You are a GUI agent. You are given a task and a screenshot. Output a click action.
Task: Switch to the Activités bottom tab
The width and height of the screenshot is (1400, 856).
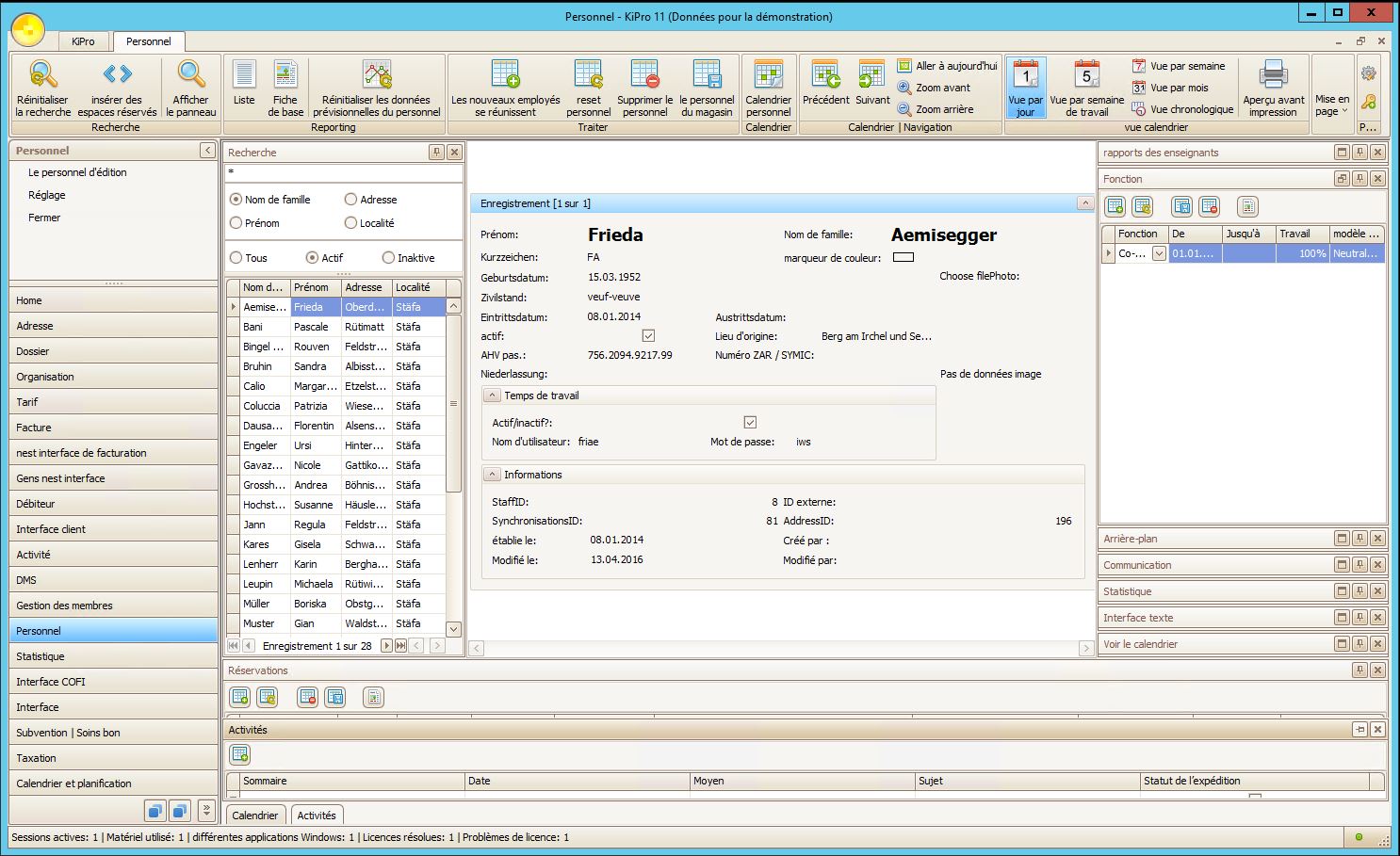[x=317, y=816]
